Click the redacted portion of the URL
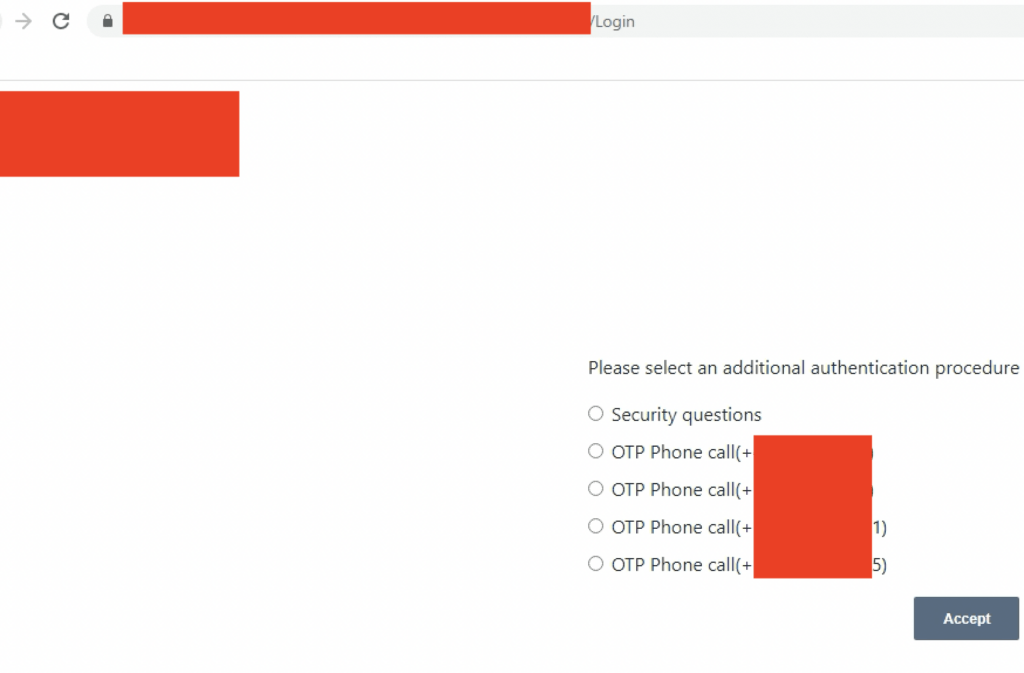Image resolution: width=1024 pixels, height=673 pixels. point(356,19)
